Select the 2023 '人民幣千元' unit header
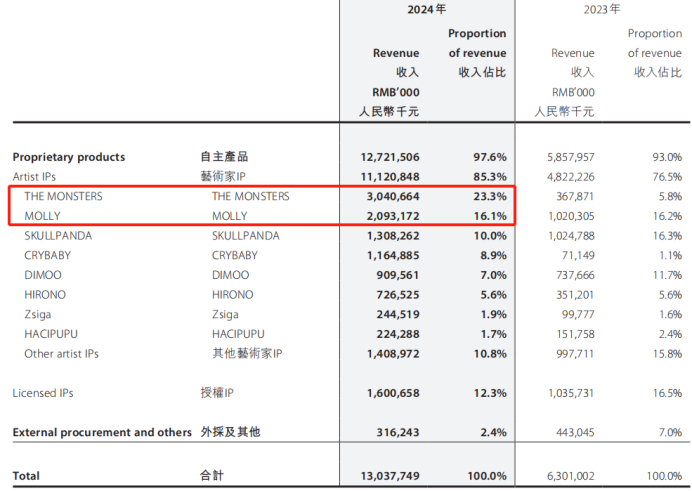692x491 pixels. tap(564, 112)
